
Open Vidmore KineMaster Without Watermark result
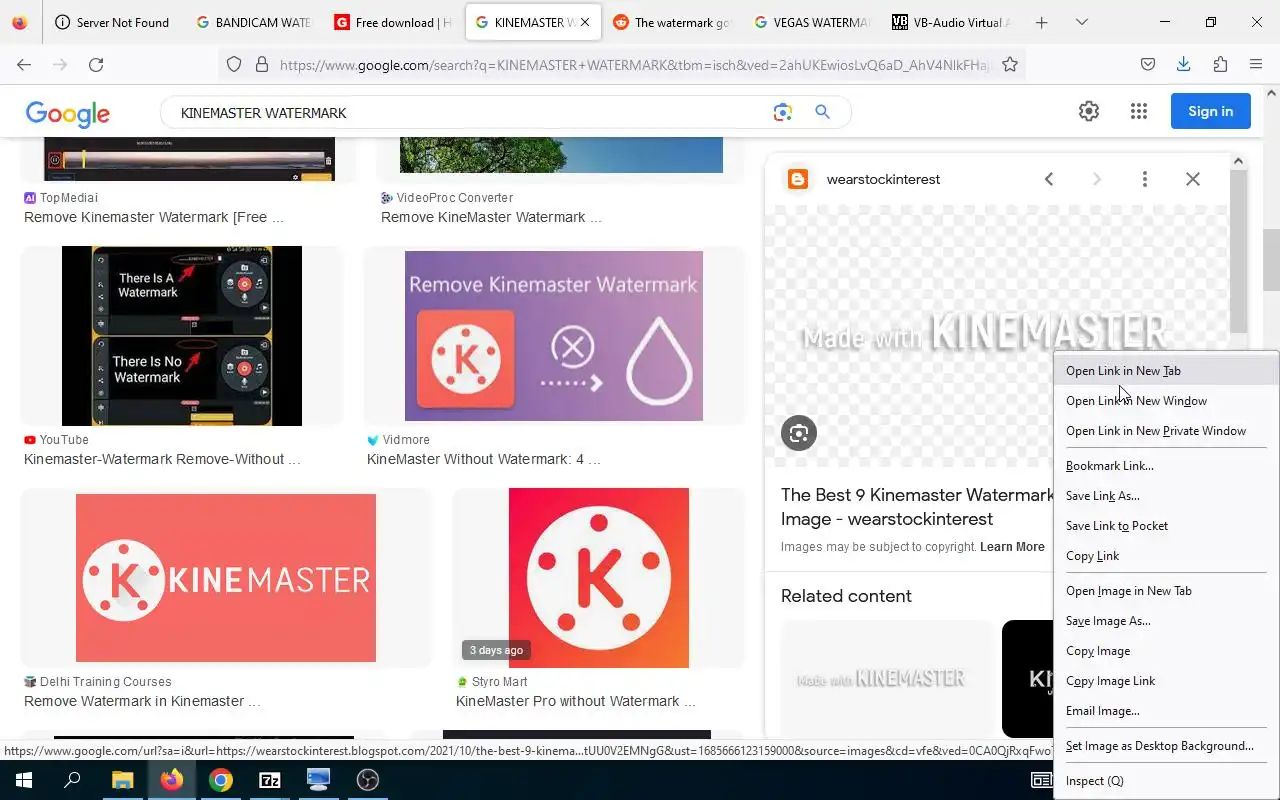(x=484, y=459)
